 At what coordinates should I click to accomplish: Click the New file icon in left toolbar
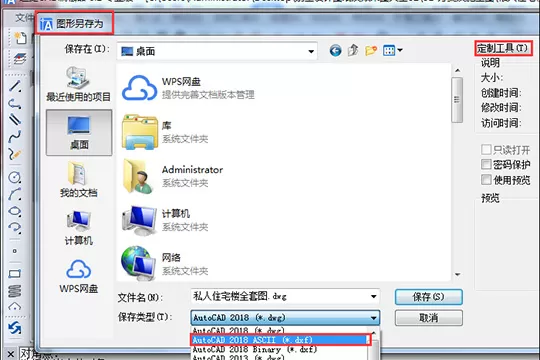pyautogui.click(x=20, y=38)
